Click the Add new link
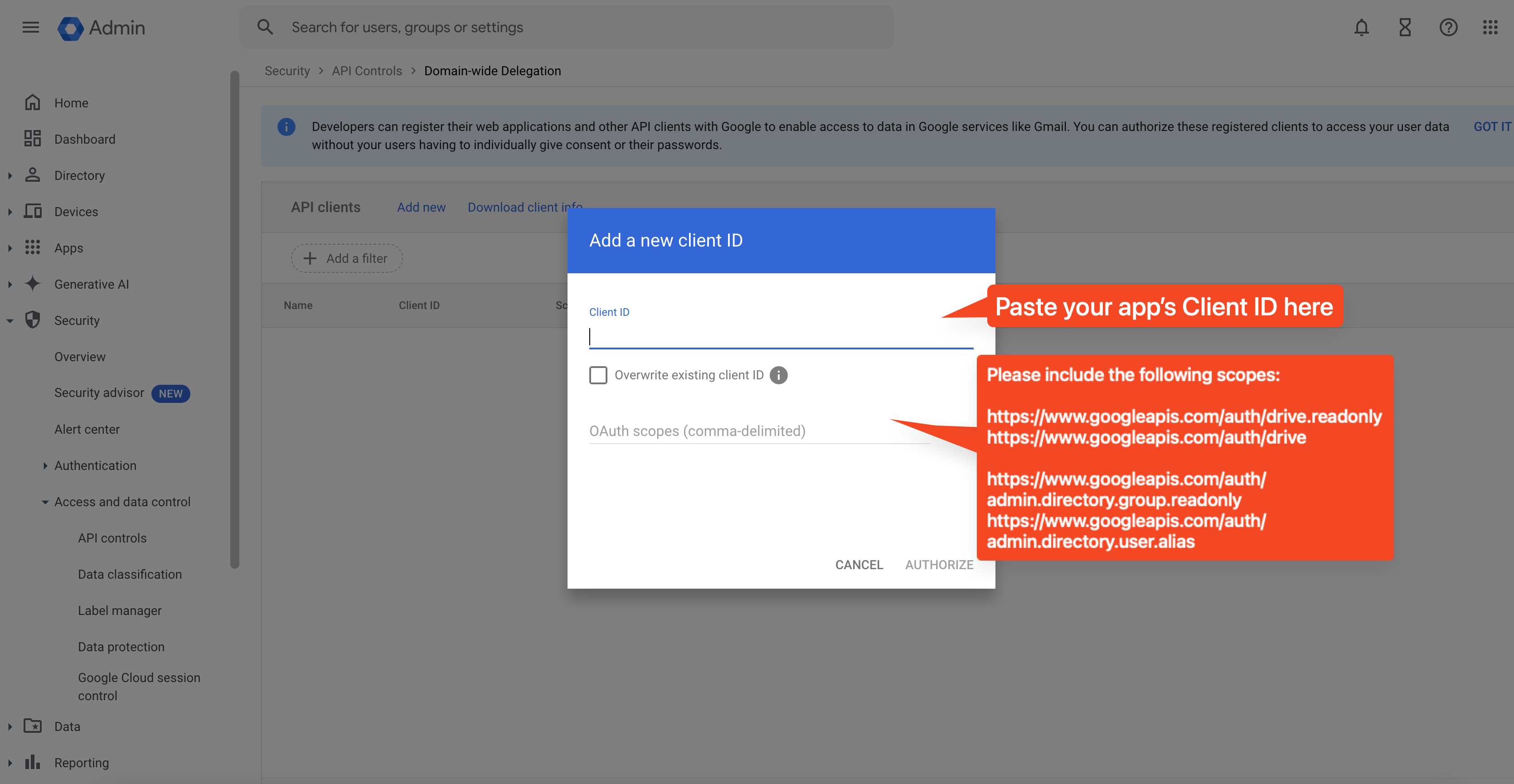Screen dimensions: 1514x784 tap(422, 208)
